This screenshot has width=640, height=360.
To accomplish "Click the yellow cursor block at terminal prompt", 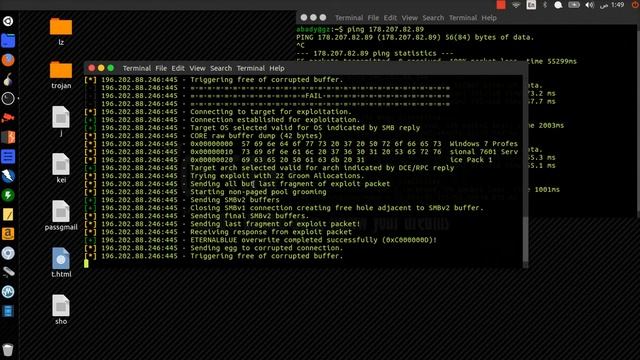I will point(86,264).
